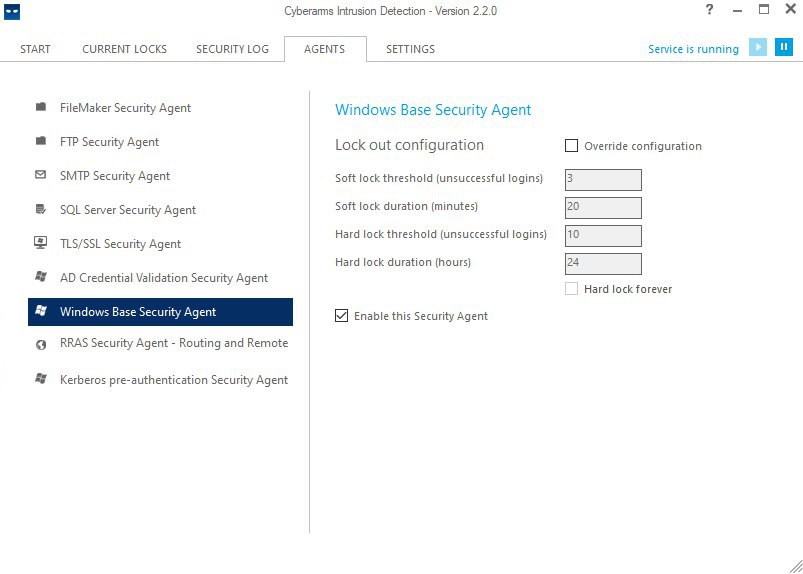Click the TLS/SSL Security Agent monitor icon
803x574 pixels.
tap(41, 242)
